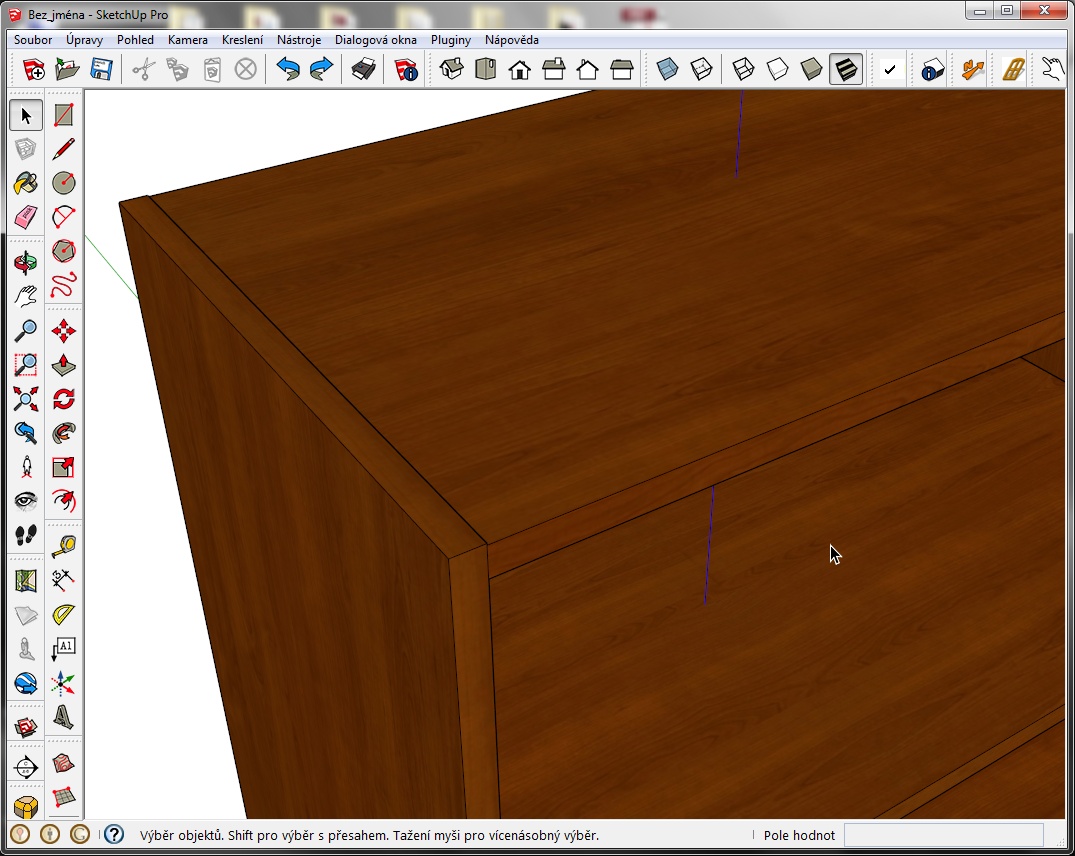
Task: Enable wireframe face style
Action: [742, 69]
